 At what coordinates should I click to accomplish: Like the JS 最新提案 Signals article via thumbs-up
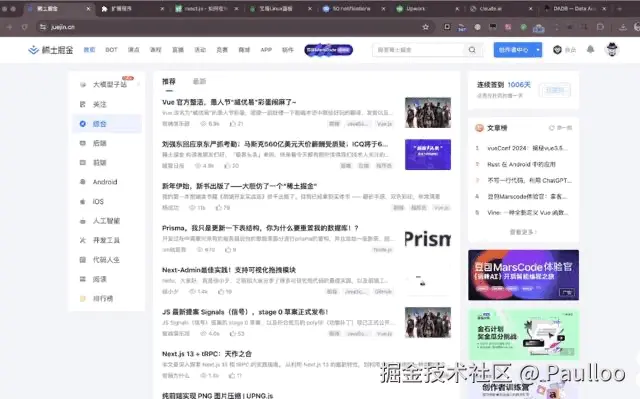233,334
